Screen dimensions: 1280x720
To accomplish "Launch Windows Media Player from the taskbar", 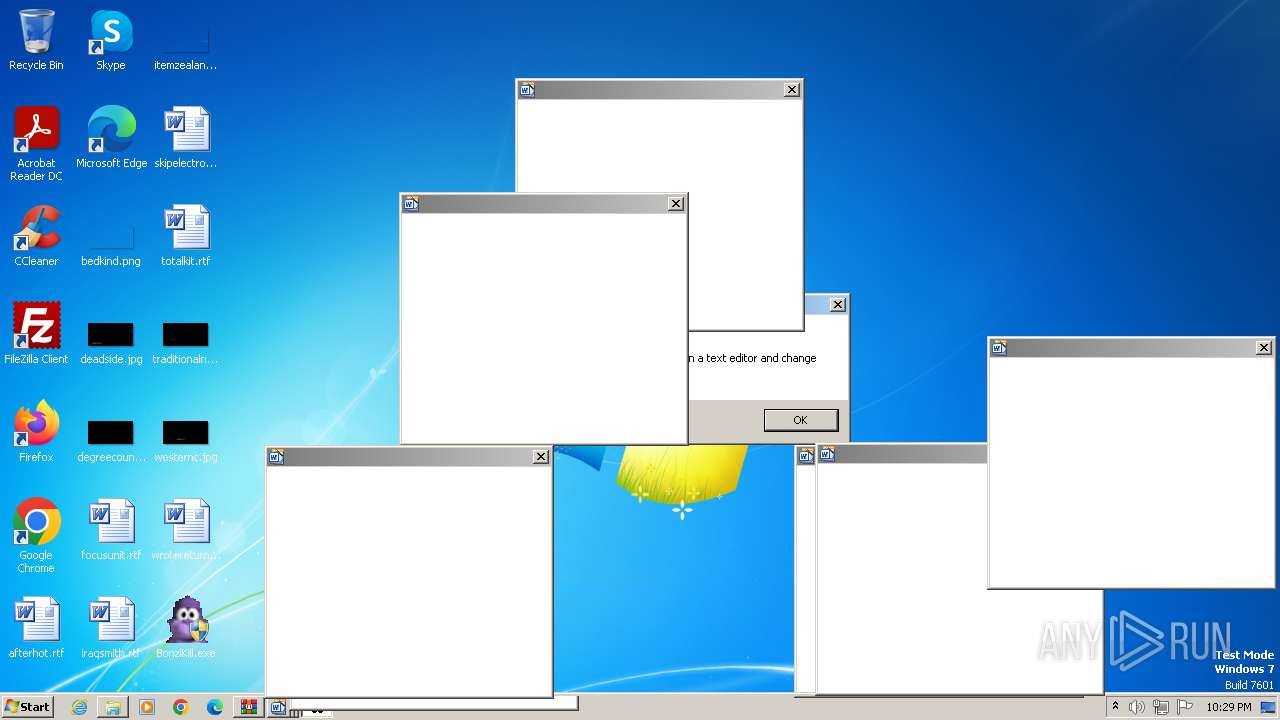I will point(147,707).
